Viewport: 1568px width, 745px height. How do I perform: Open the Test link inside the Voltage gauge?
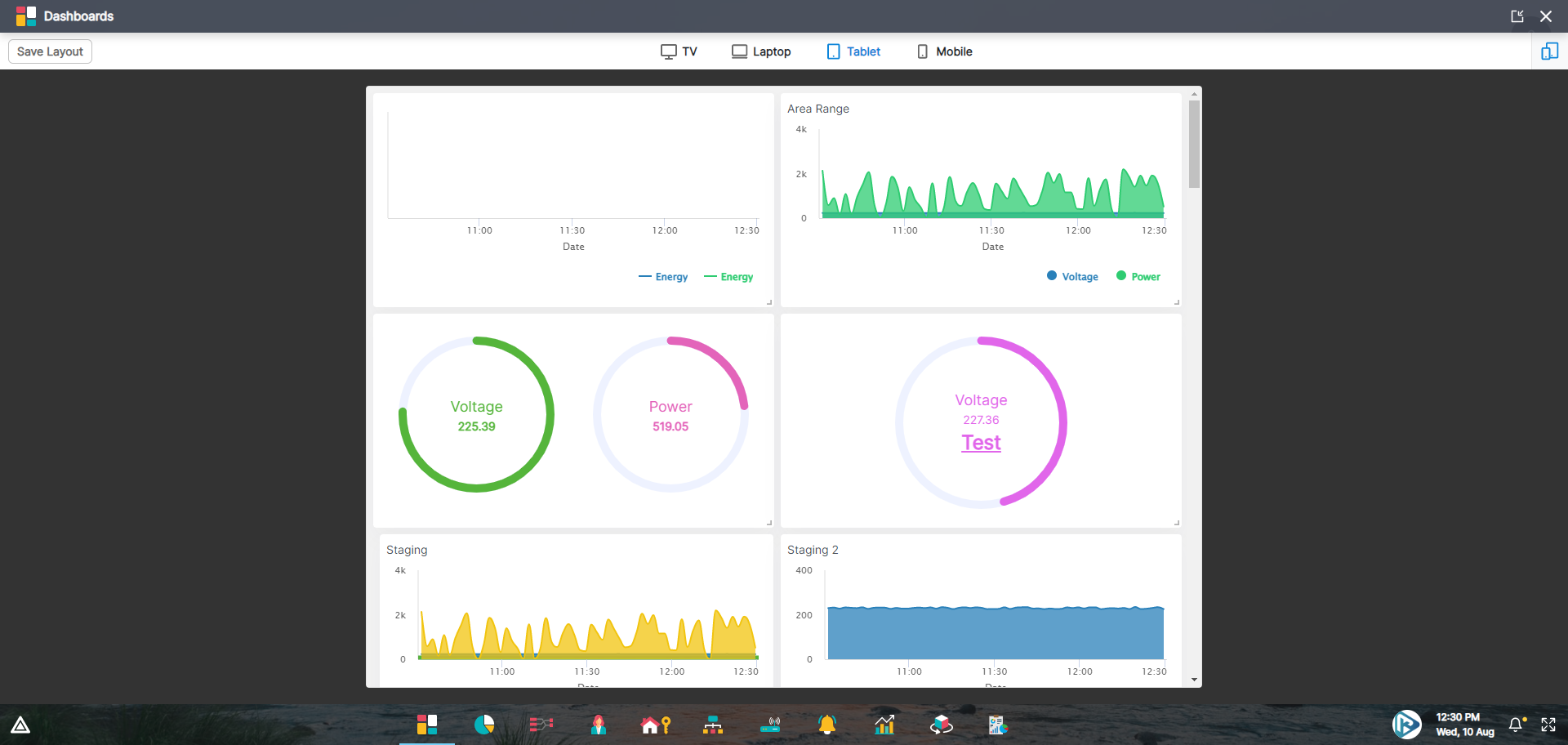981,442
